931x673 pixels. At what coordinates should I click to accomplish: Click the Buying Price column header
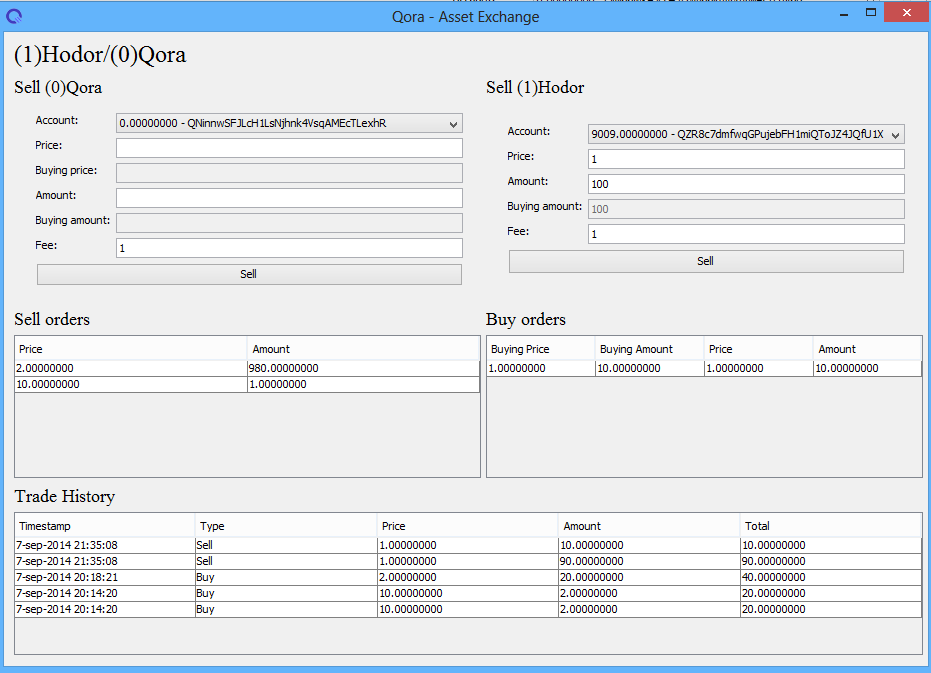click(541, 349)
